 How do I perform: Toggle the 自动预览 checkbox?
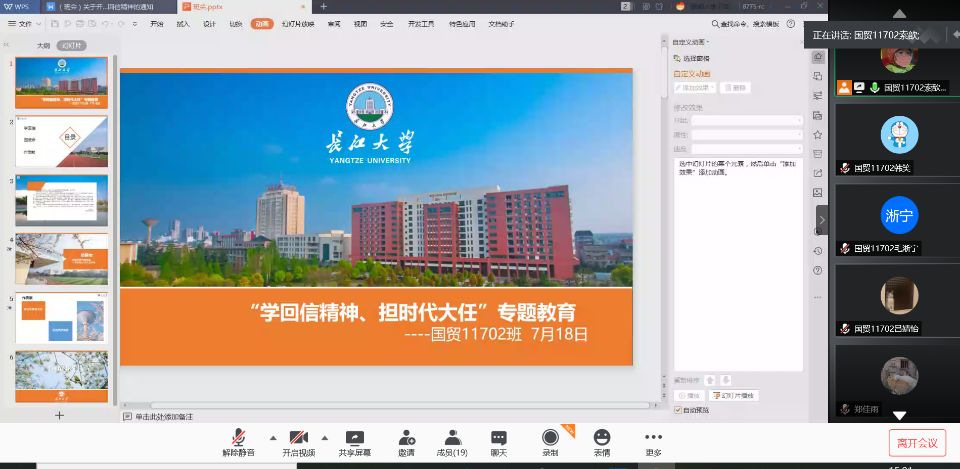click(x=678, y=410)
